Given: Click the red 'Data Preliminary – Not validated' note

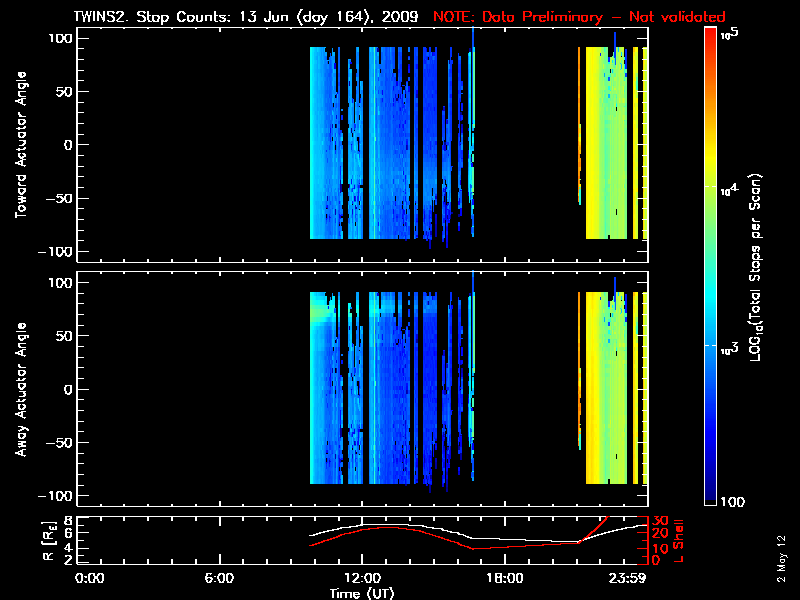Looking at the screenshot, I should (x=579, y=17).
